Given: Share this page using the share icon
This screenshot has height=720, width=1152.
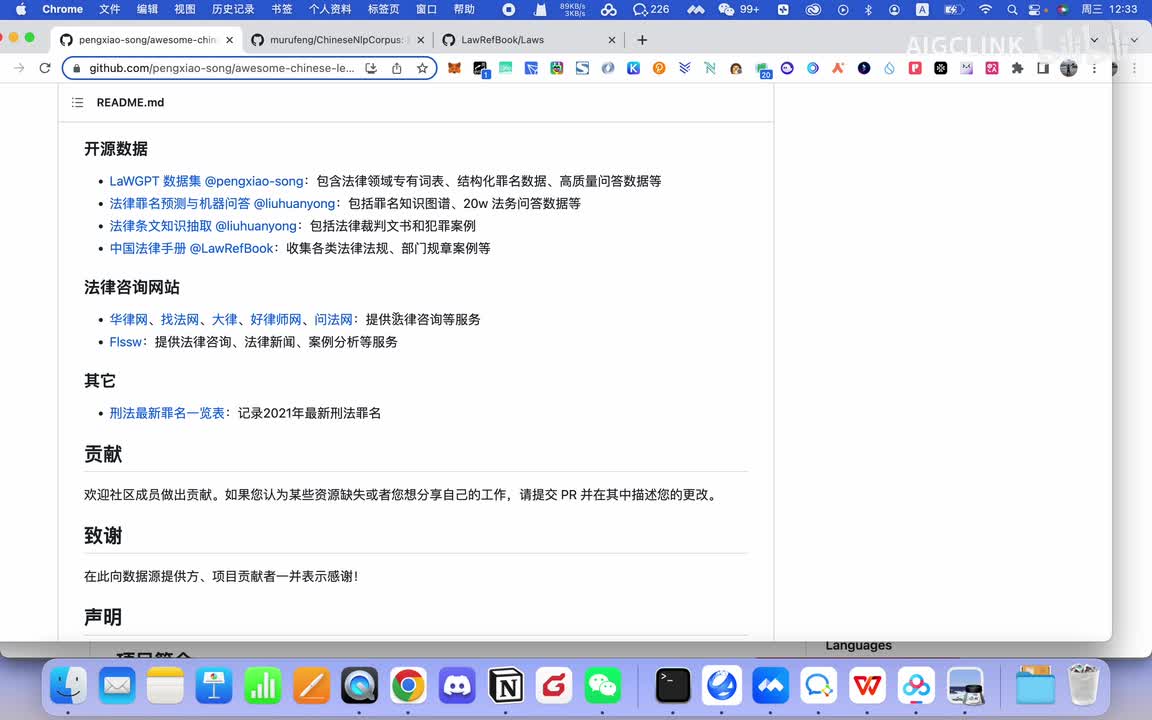Looking at the screenshot, I should (397, 68).
